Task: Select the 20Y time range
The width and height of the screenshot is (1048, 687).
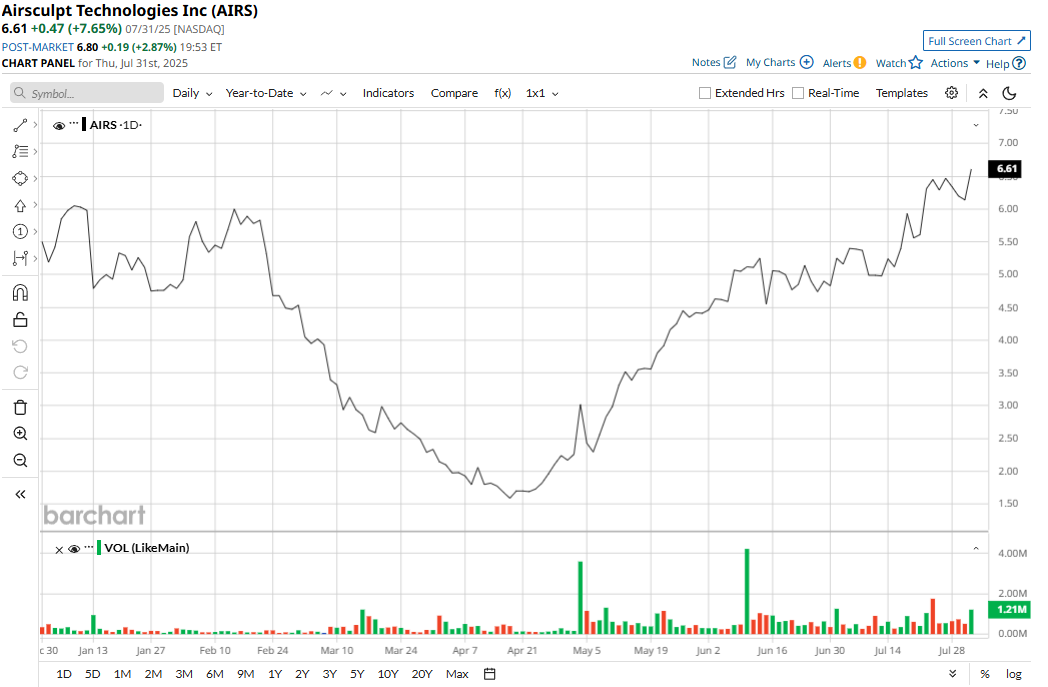Action: pyautogui.click(x=422, y=674)
